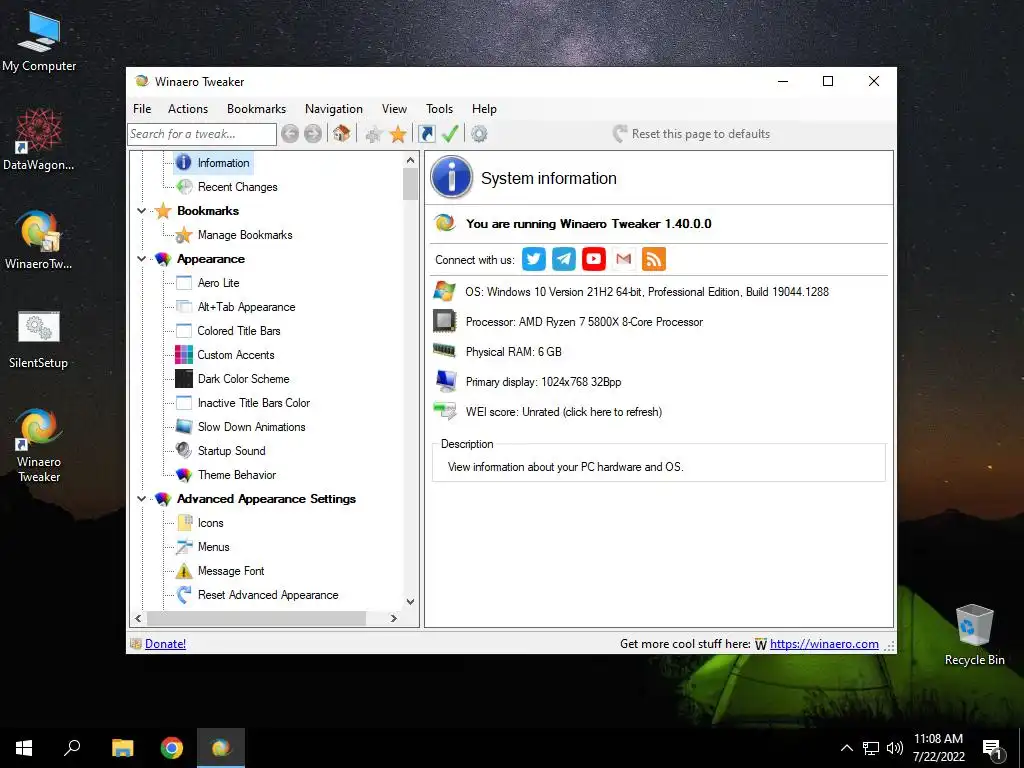
Task: Open the File menu
Action: [142, 109]
